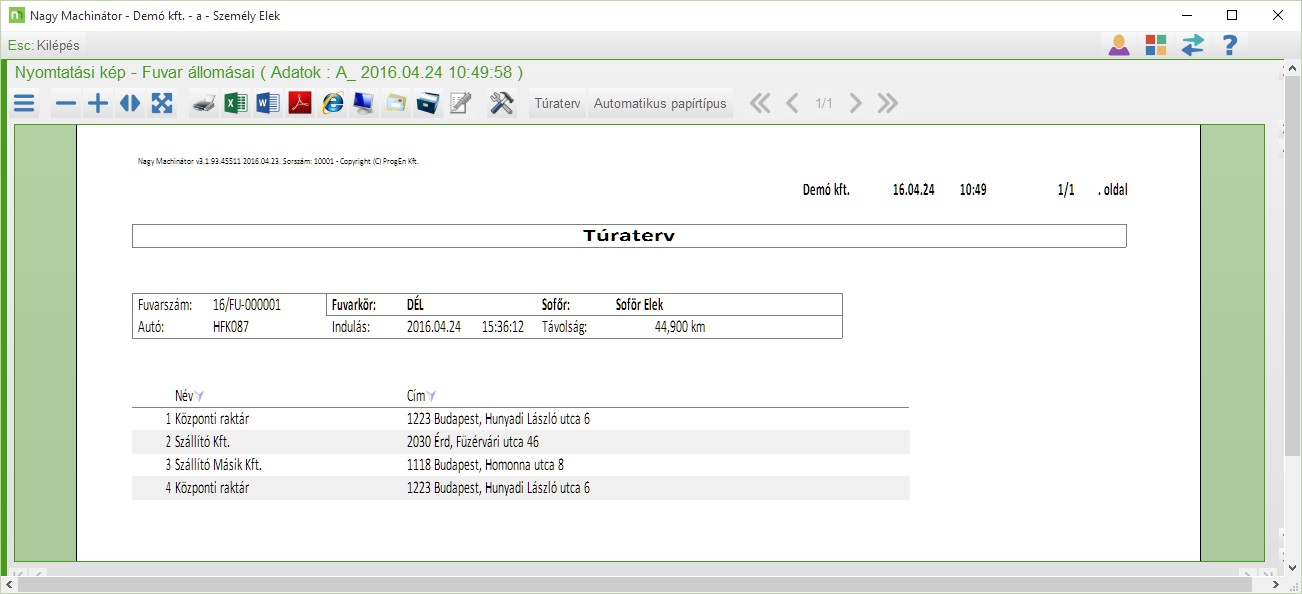Click the page indicator 1/1
This screenshot has width=1302, height=594.
click(x=824, y=103)
